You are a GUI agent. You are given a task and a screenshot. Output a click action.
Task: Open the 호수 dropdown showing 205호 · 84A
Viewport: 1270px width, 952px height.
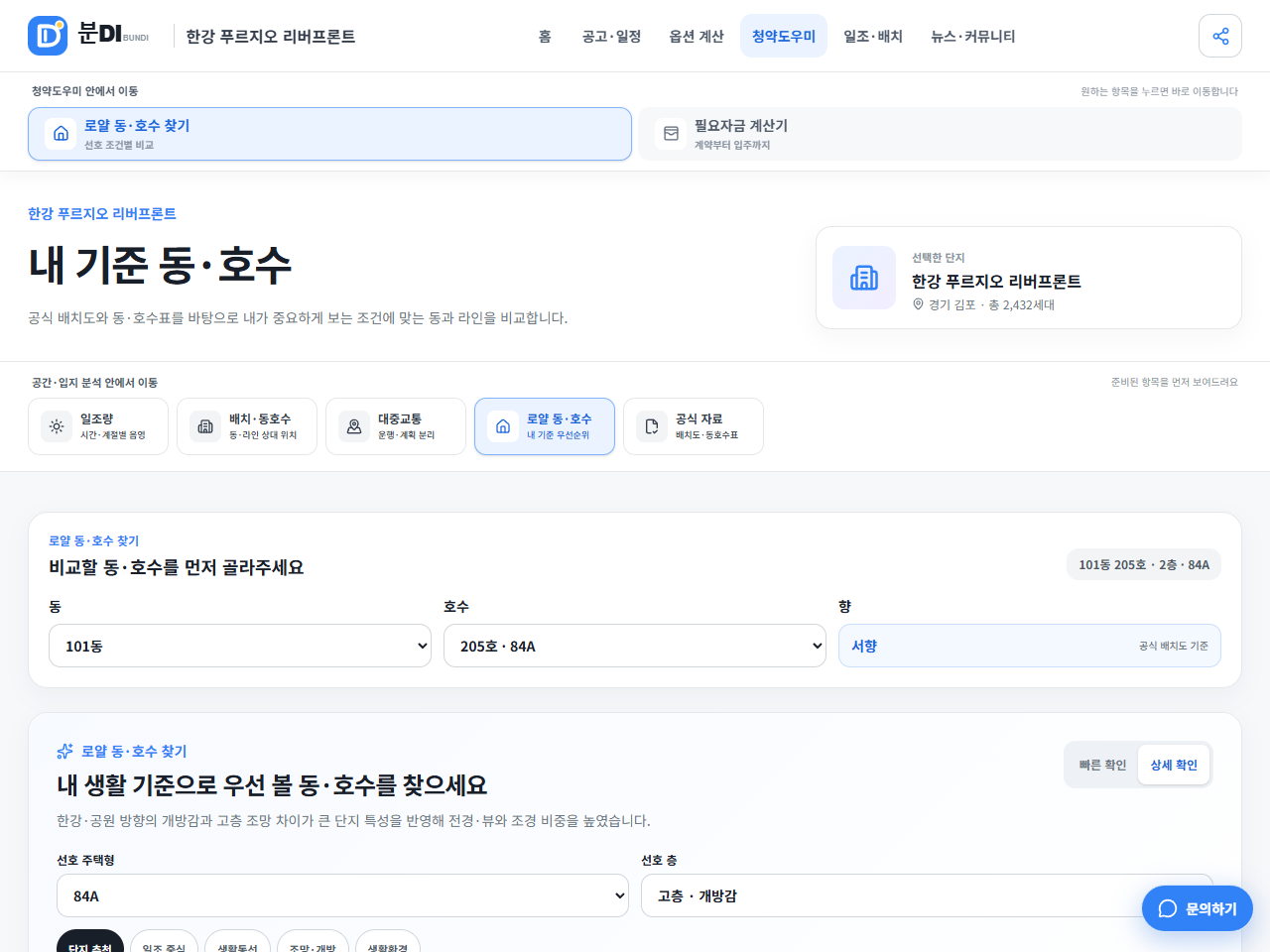(x=635, y=646)
